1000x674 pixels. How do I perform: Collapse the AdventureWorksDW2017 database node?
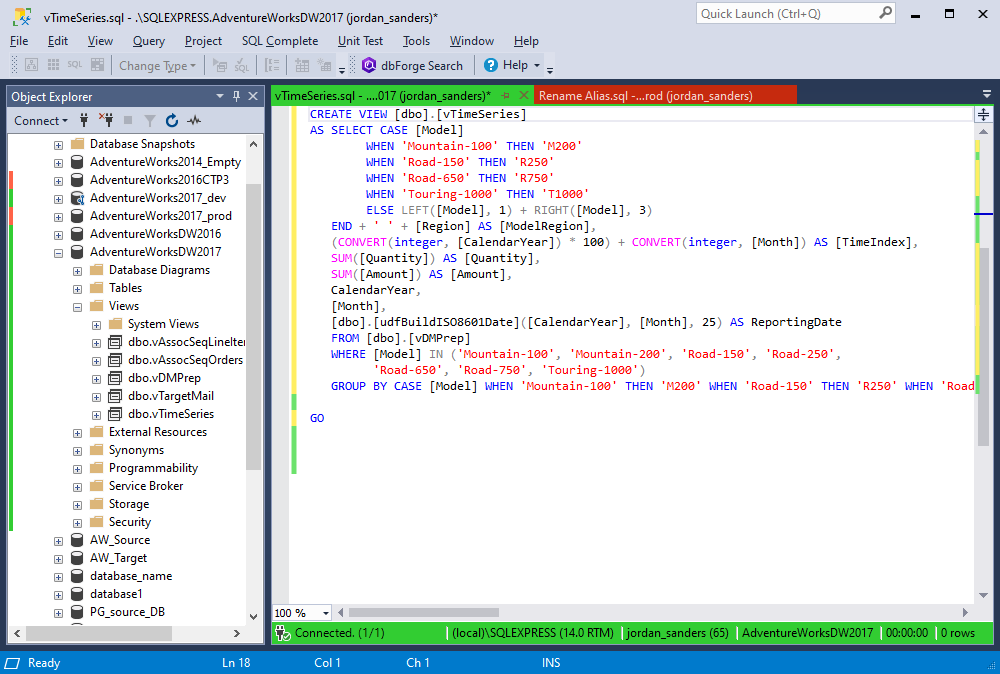point(58,253)
